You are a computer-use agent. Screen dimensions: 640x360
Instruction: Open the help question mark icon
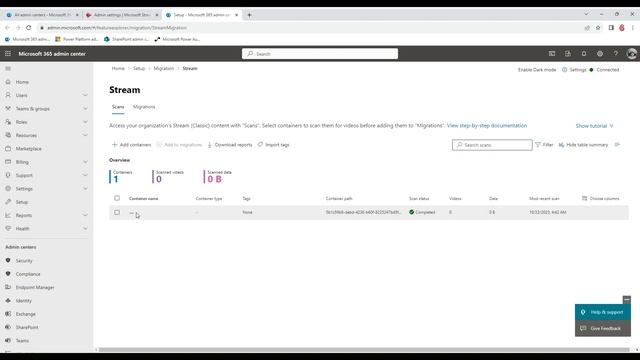coord(616,53)
